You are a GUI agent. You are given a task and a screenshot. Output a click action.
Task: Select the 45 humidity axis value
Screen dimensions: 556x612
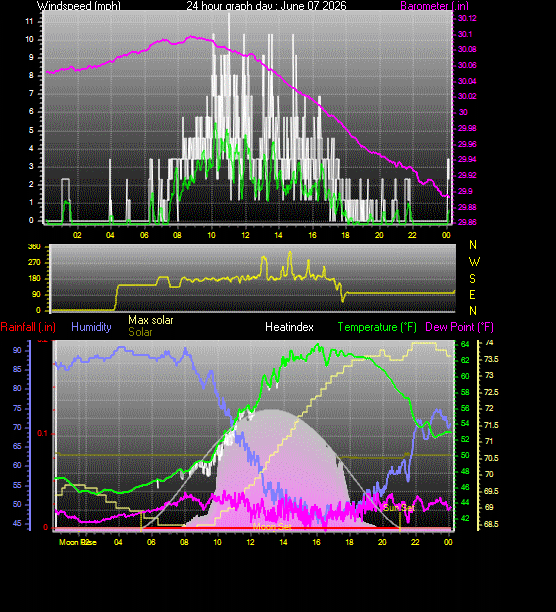17,523
